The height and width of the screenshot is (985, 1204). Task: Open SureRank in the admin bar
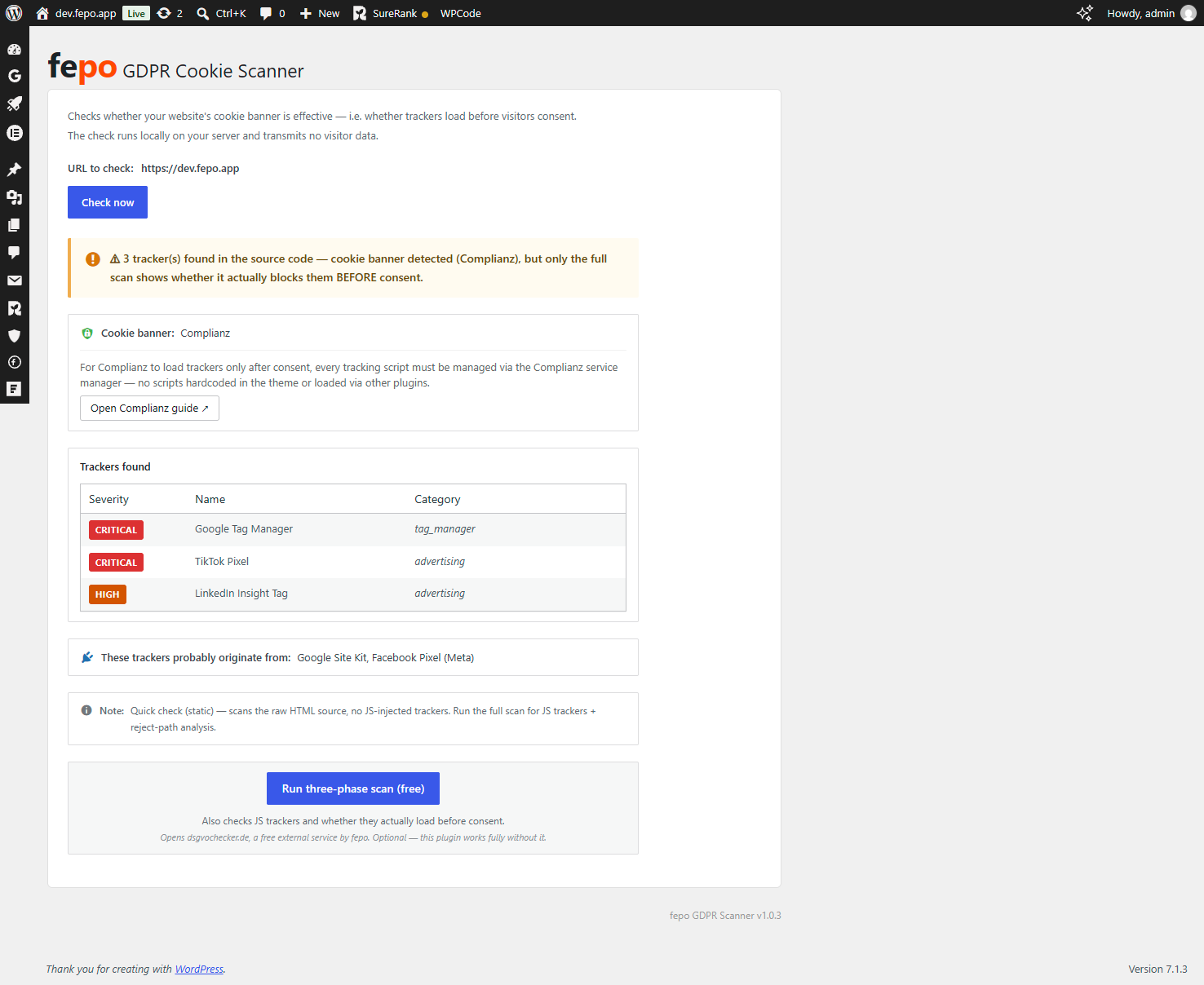(390, 13)
